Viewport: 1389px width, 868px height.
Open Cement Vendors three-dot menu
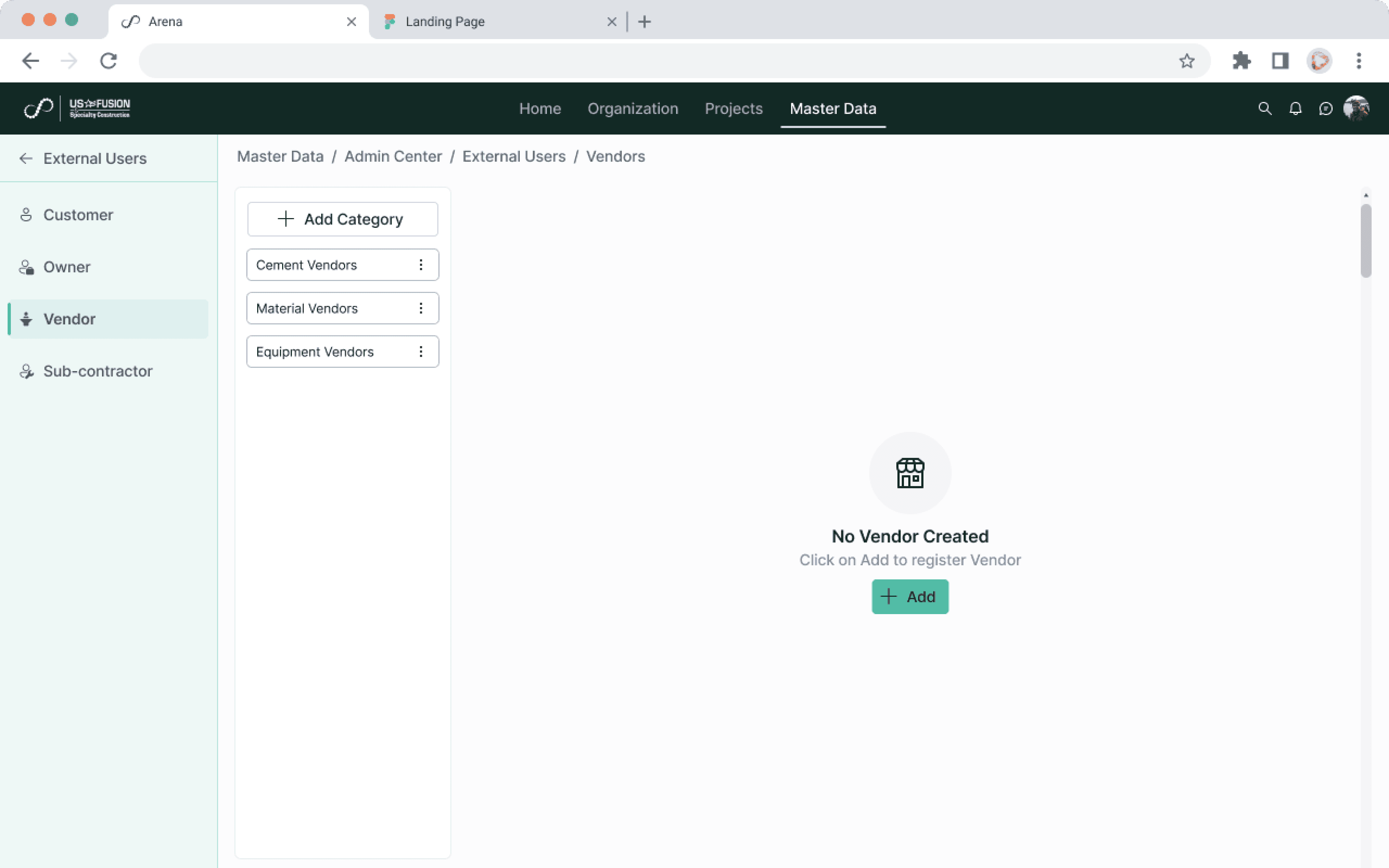point(421,265)
